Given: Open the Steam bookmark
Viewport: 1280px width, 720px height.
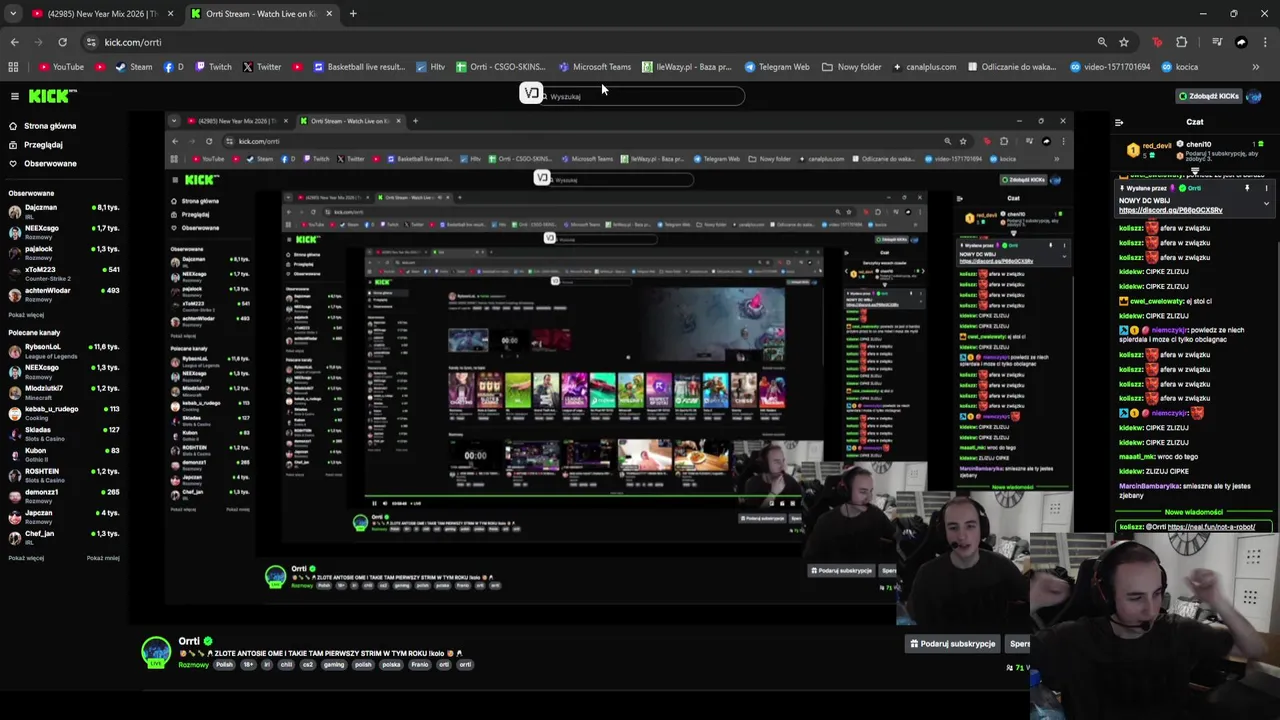Looking at the screenshot, I should tap(134, 67).
